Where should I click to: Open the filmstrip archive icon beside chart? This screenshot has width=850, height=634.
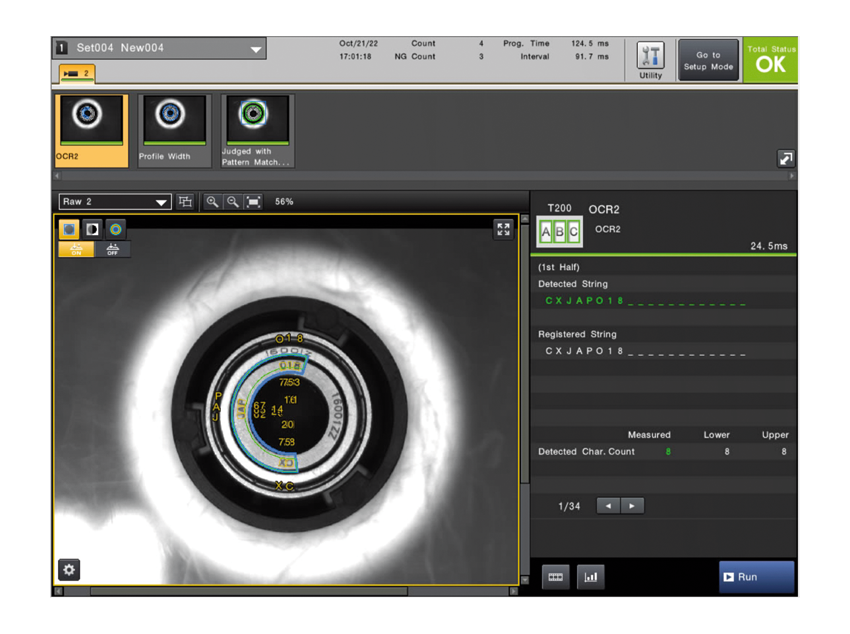tap(556, 577)
